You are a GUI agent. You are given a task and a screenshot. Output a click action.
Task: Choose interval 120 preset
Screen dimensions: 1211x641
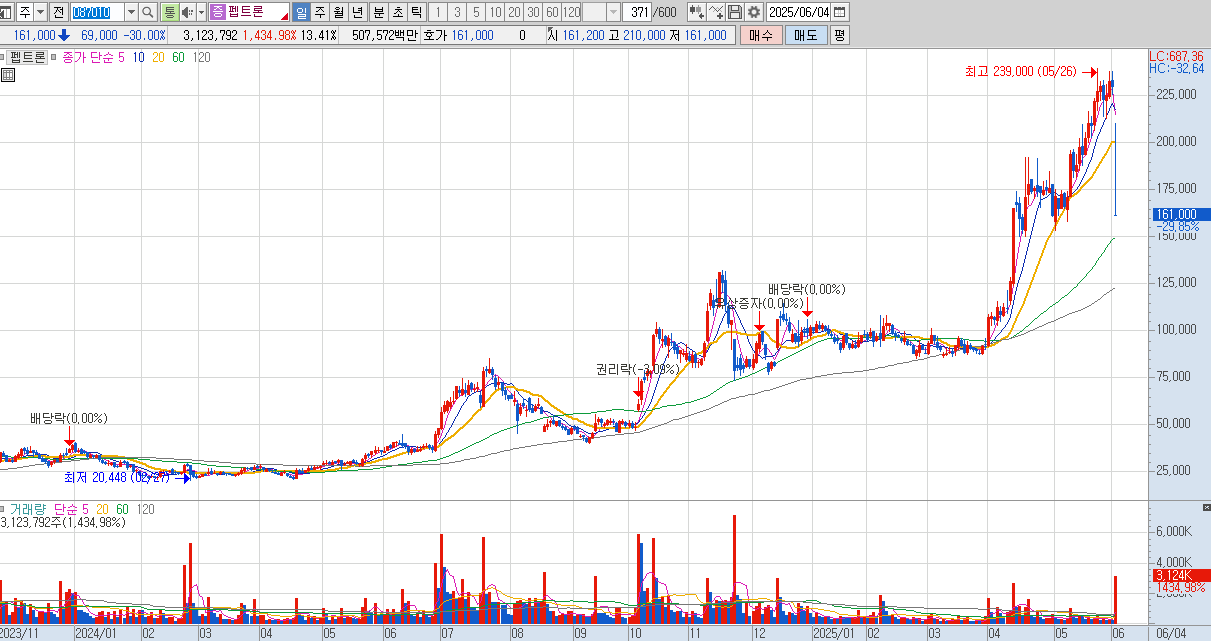pyautogui.click(x=571, y=12)
